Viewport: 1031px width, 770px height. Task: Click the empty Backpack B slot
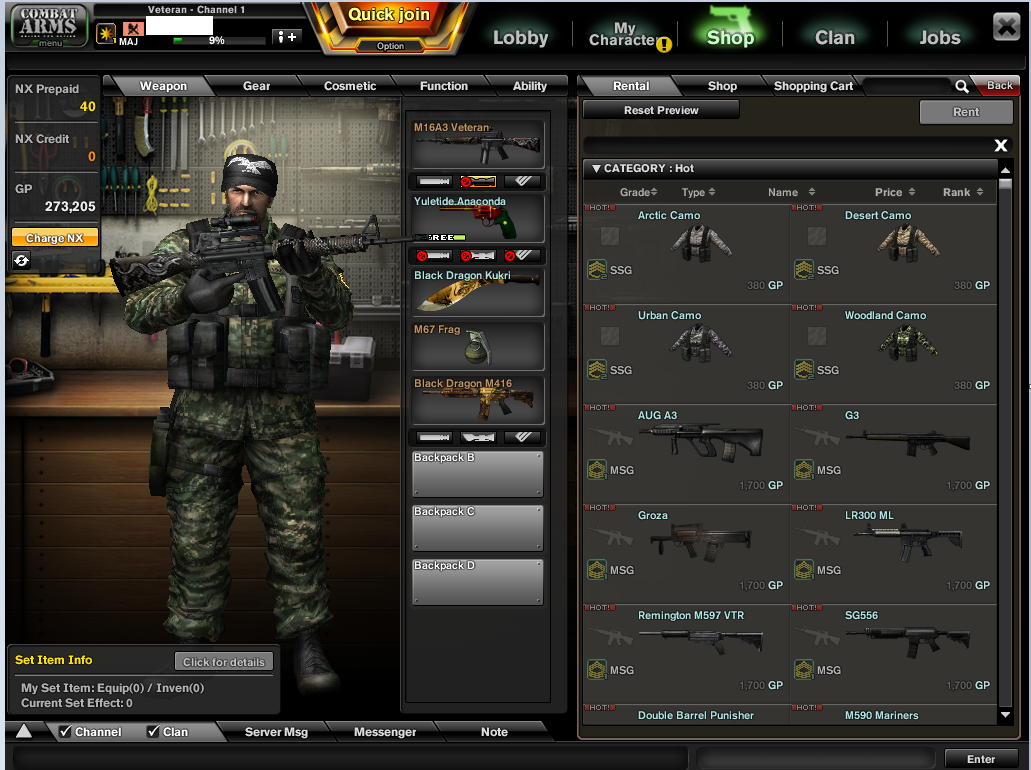tap(478, 474)
